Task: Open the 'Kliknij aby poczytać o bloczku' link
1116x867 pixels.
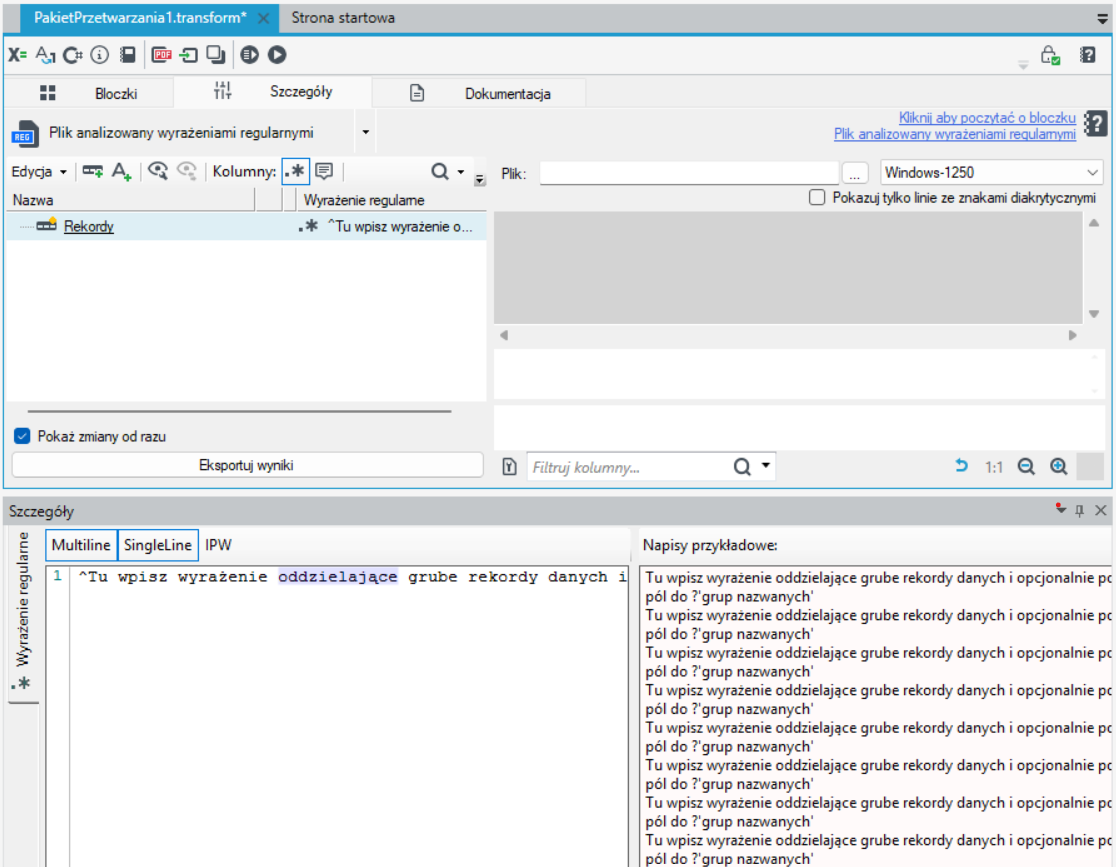Action: click(x=986, y=117)
